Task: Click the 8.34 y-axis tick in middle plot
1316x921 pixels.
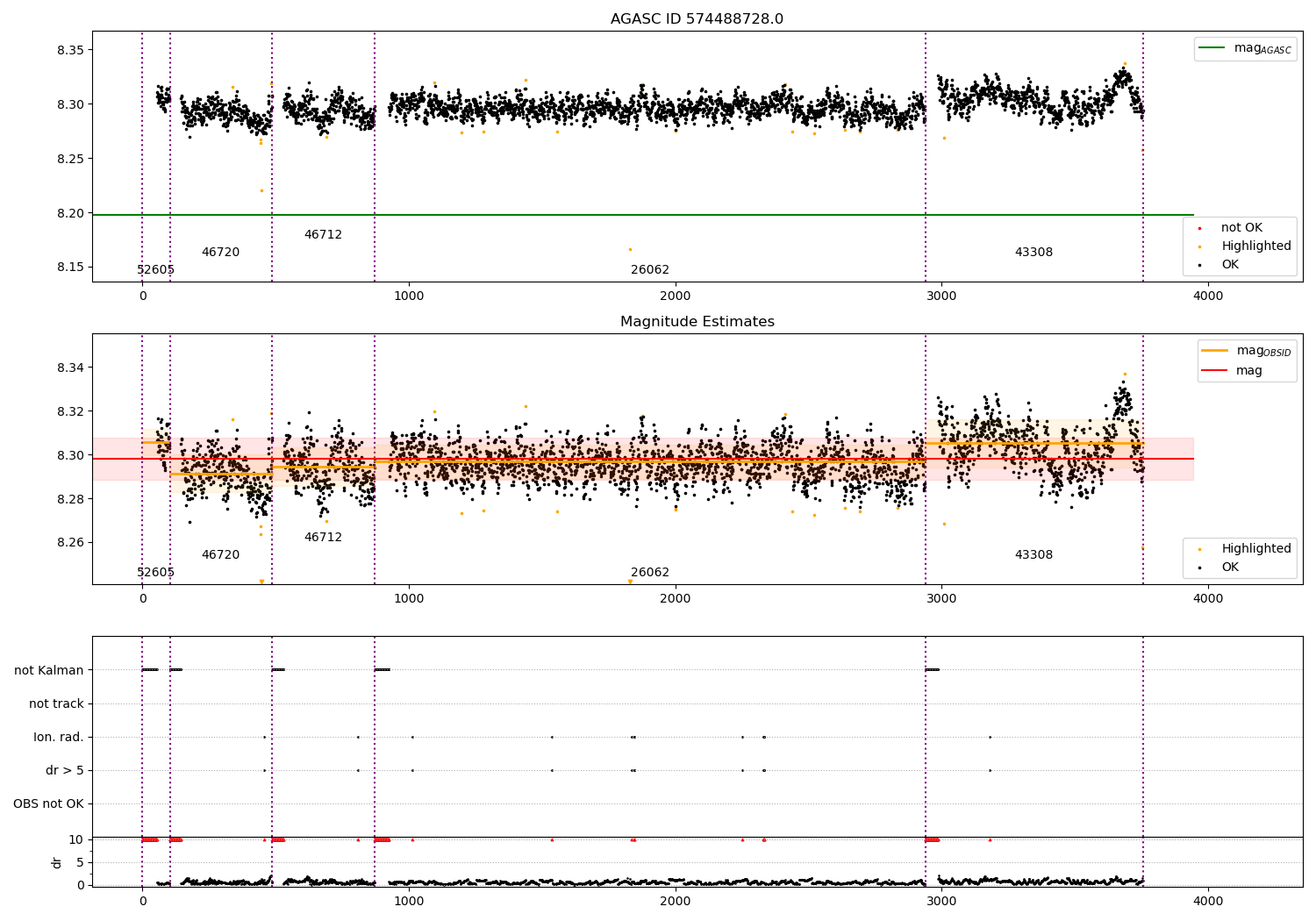Action: coord(71,368)
